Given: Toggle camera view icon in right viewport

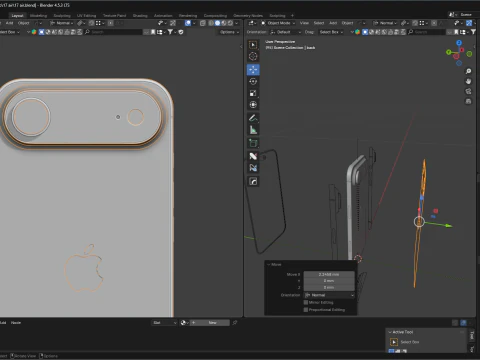Looking at the screenshot, I should [468, 91].
